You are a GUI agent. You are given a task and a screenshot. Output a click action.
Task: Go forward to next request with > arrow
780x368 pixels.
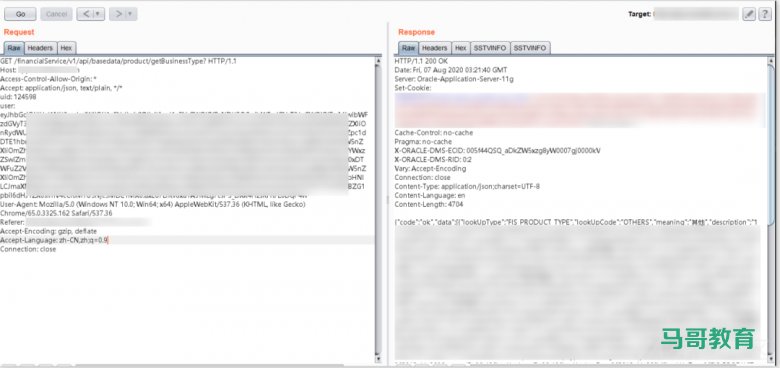pyautogui.click(x=118, y=14)
